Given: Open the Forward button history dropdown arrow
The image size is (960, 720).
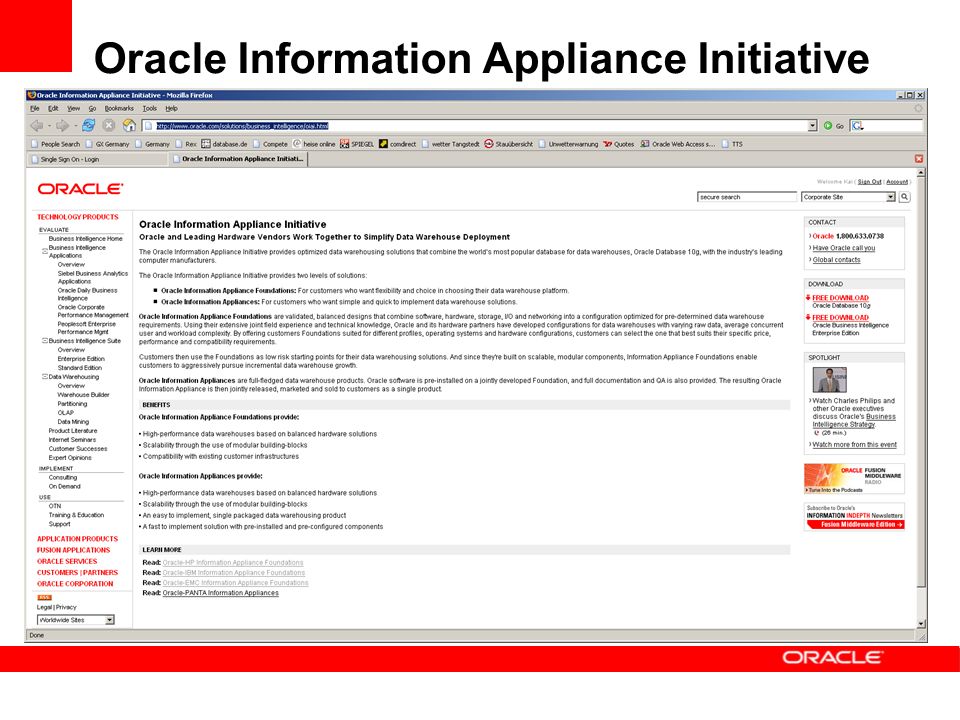Looking at the screenshot, I should [x=74, y=126].
